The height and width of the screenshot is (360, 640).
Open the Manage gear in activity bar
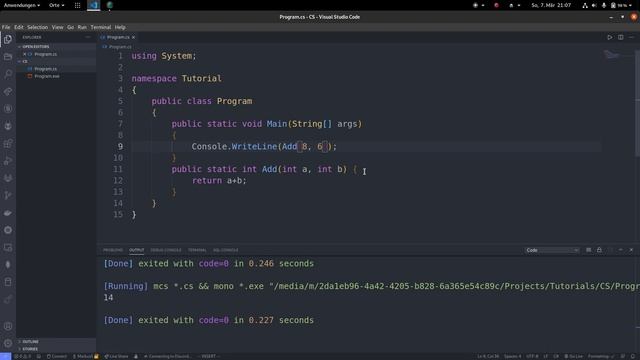pyautogui.click(x=8, y=343)
